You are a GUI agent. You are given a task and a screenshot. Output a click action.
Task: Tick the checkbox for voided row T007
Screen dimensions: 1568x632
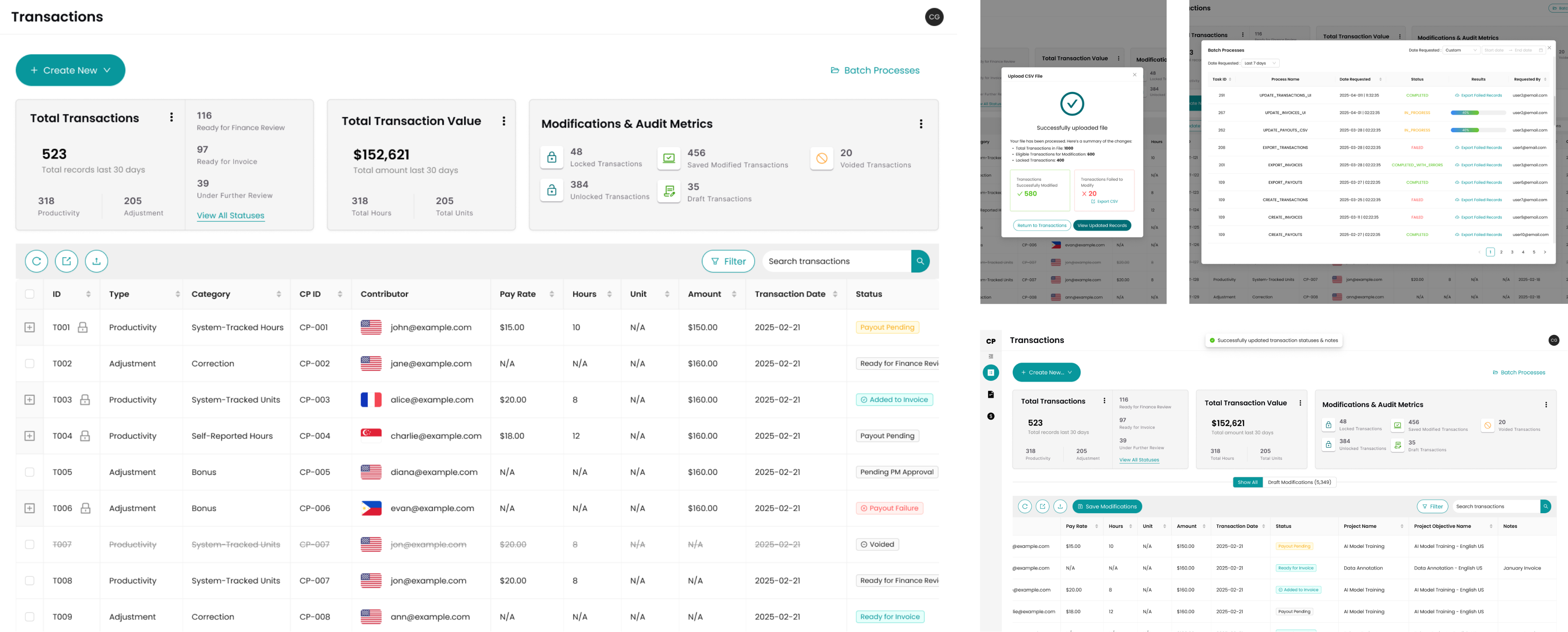click(29, 545)
